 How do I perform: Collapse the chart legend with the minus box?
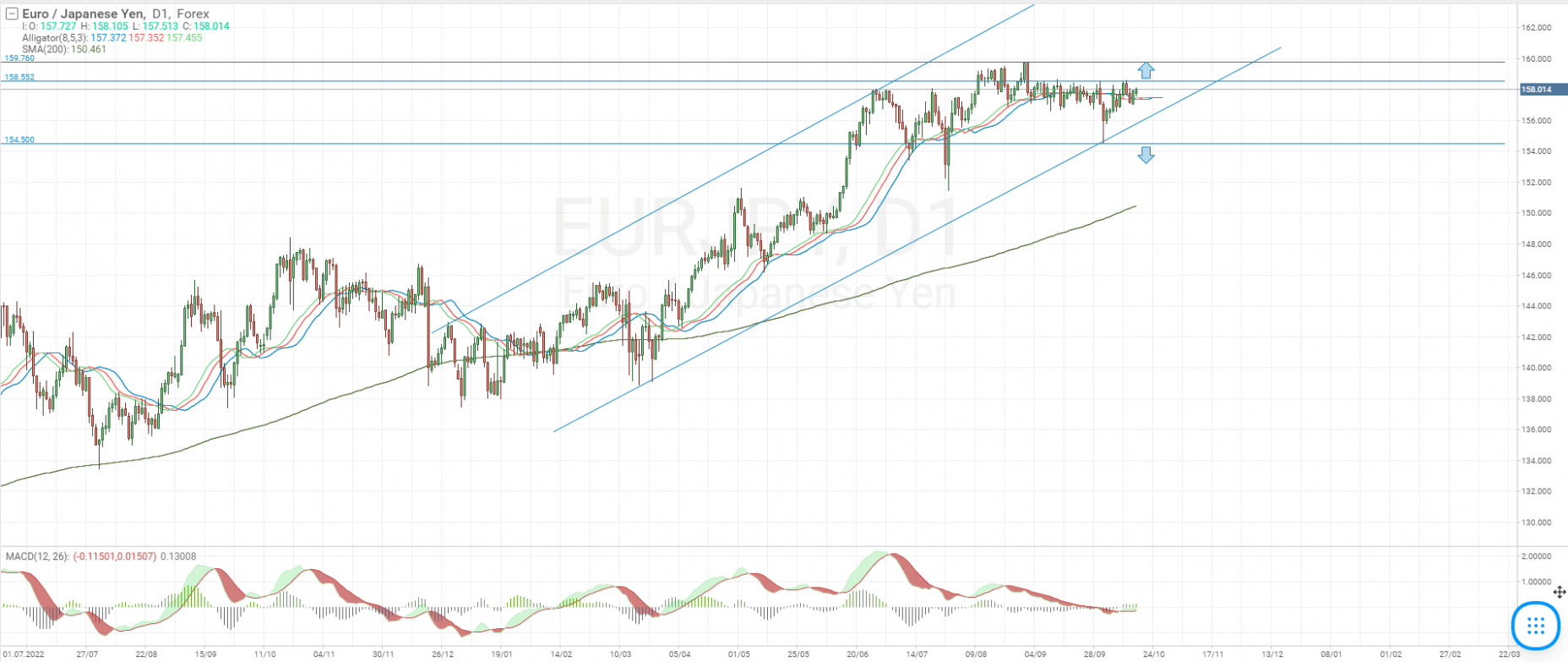[x=12, y=14]
